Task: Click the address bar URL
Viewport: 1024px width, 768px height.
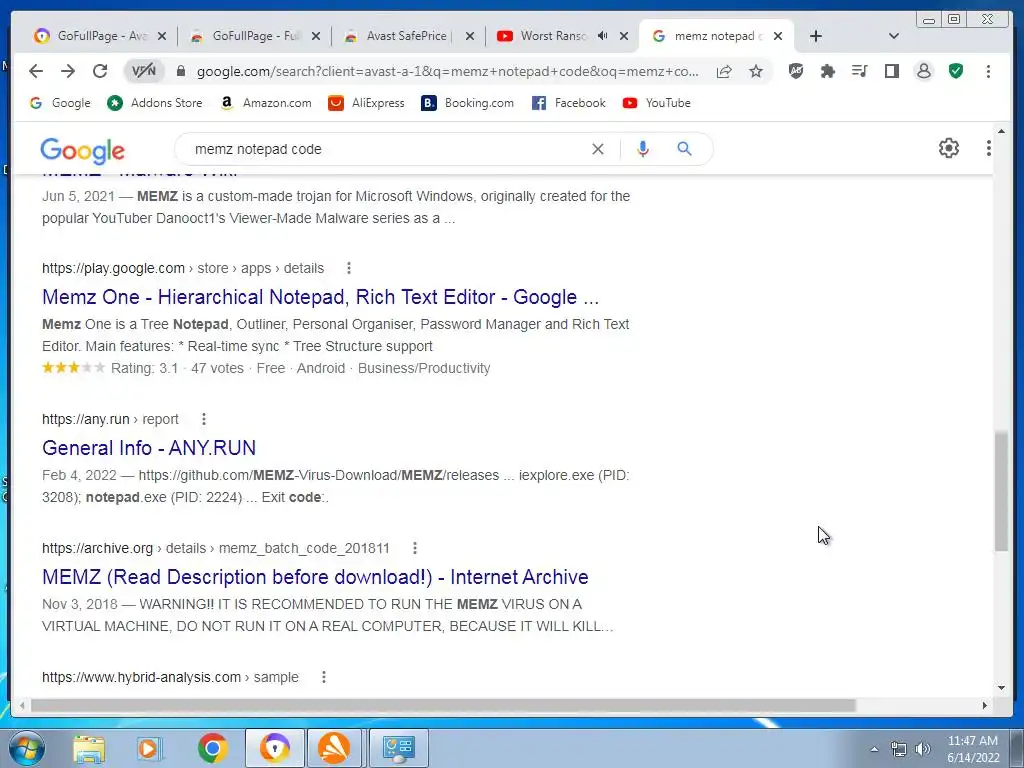Action: [x=447, y=71]
